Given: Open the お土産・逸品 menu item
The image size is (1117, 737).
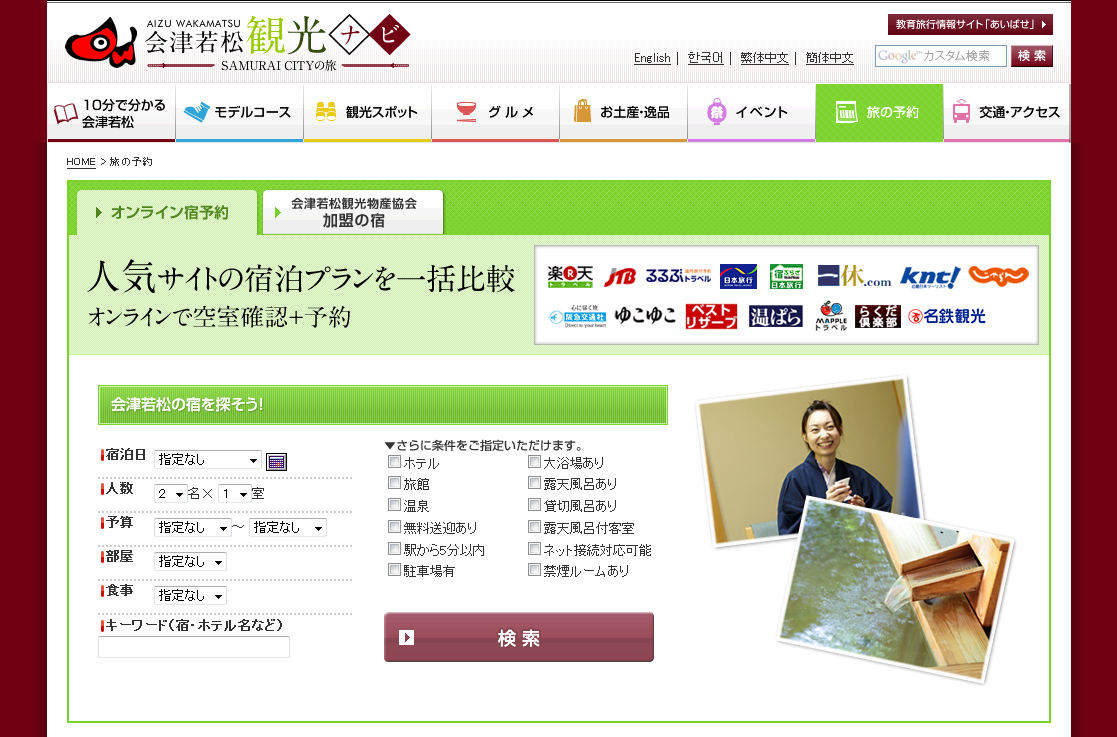Looking at the screenshot, I should [623, 113].
